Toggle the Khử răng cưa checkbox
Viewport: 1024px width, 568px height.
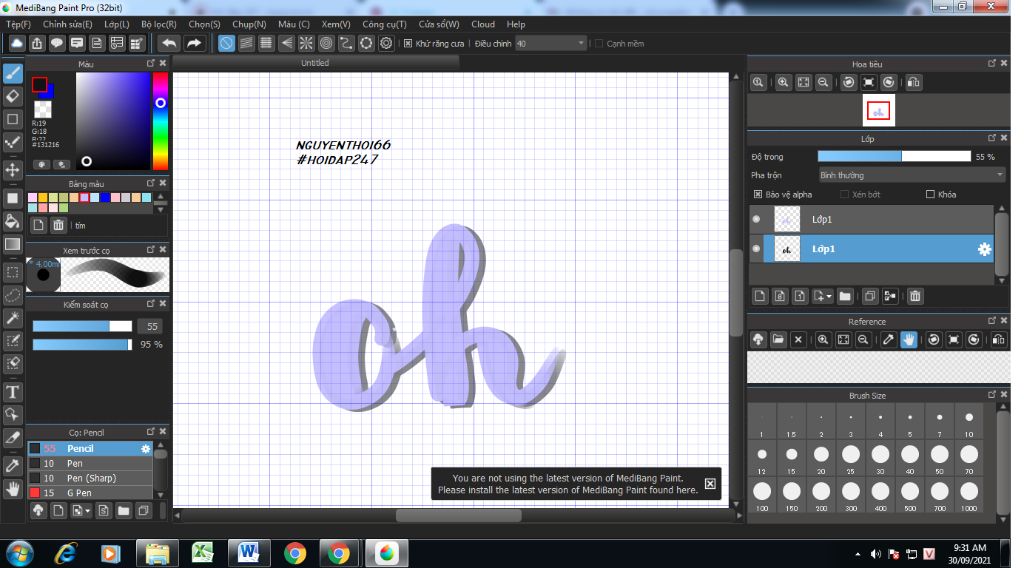(408, 44)
